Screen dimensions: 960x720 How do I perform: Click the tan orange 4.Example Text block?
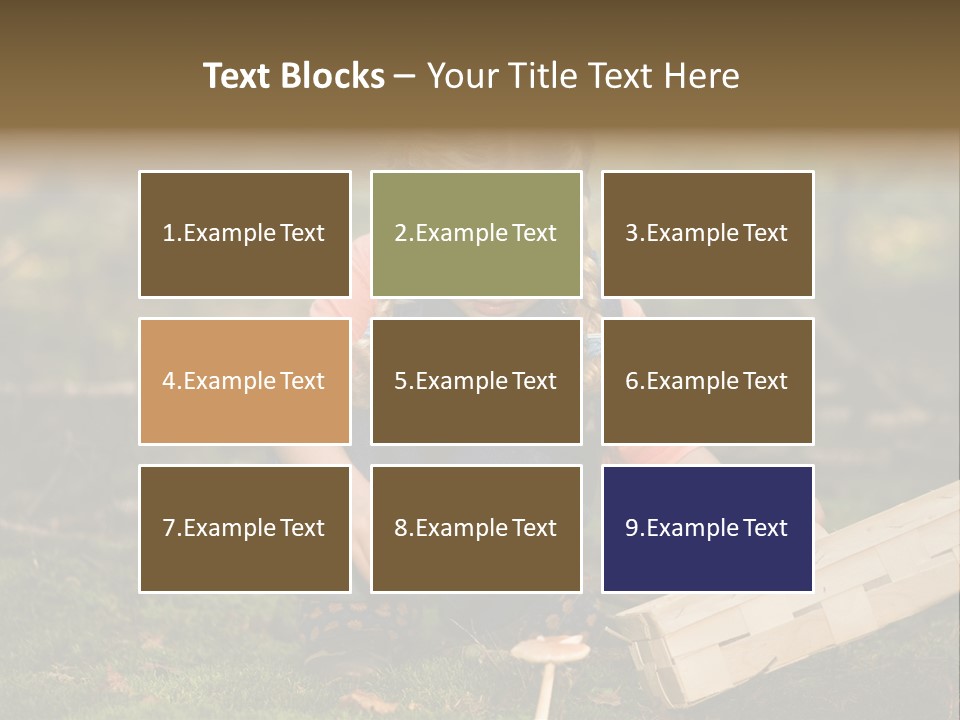244,381
